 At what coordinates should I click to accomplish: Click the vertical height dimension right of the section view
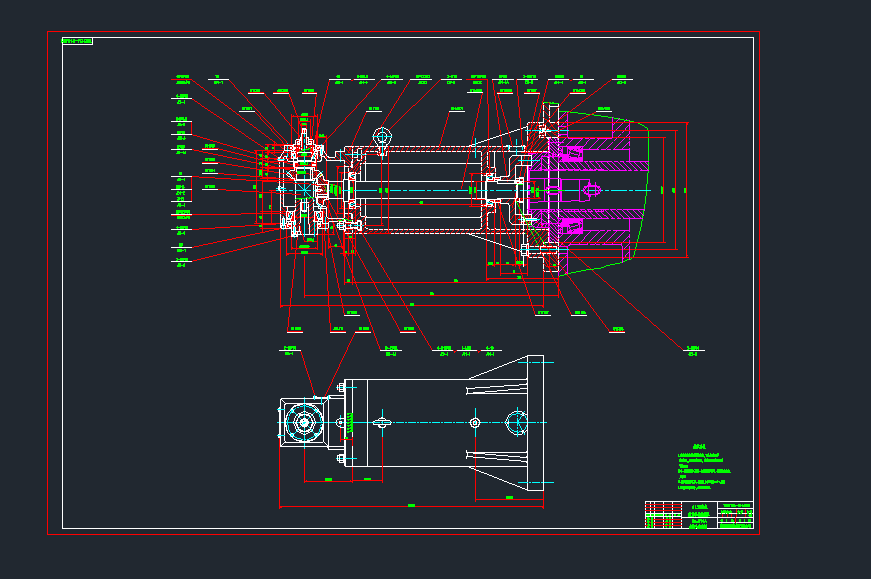[x=687, y=190]
